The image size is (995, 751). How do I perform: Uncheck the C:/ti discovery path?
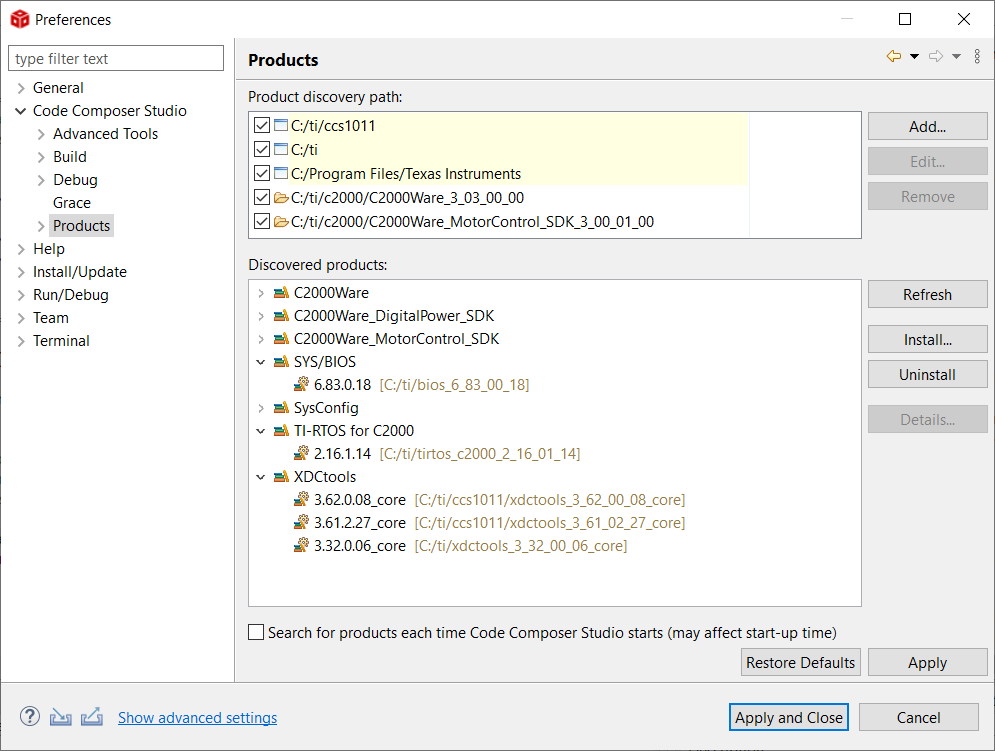pos(261,149)
